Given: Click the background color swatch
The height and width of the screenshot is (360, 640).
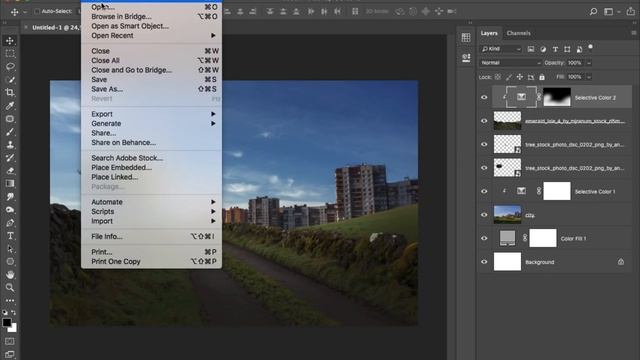Looking at the screenshot, I should tap(14, 329).
